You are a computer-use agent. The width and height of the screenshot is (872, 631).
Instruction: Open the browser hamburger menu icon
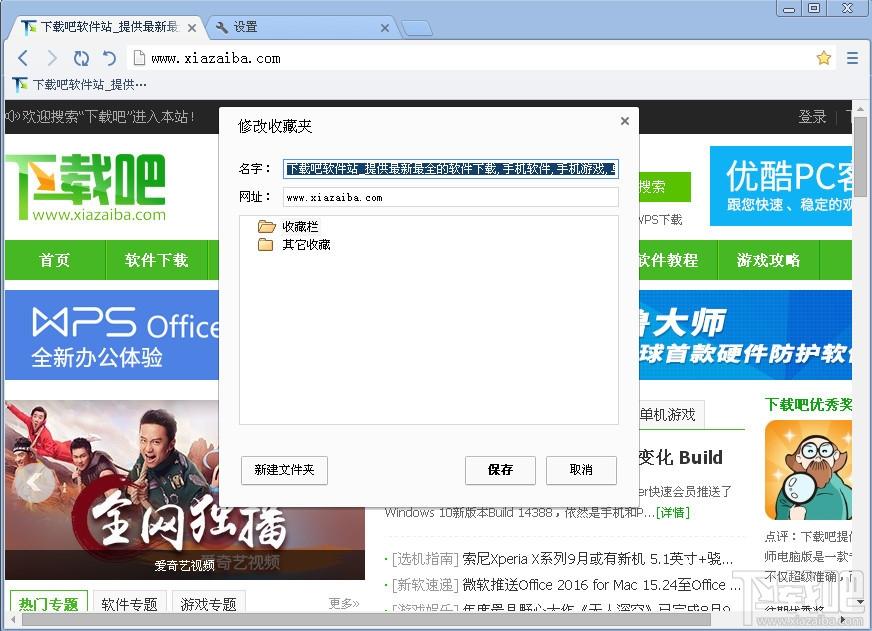pyautogui.click(x=852, y=58)
